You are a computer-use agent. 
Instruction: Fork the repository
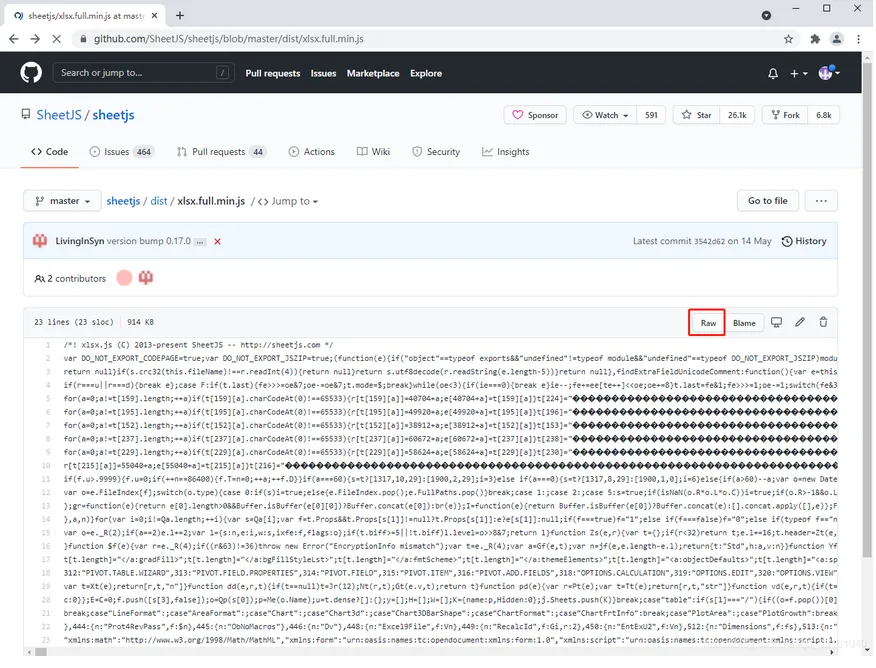tap(785, 115)
